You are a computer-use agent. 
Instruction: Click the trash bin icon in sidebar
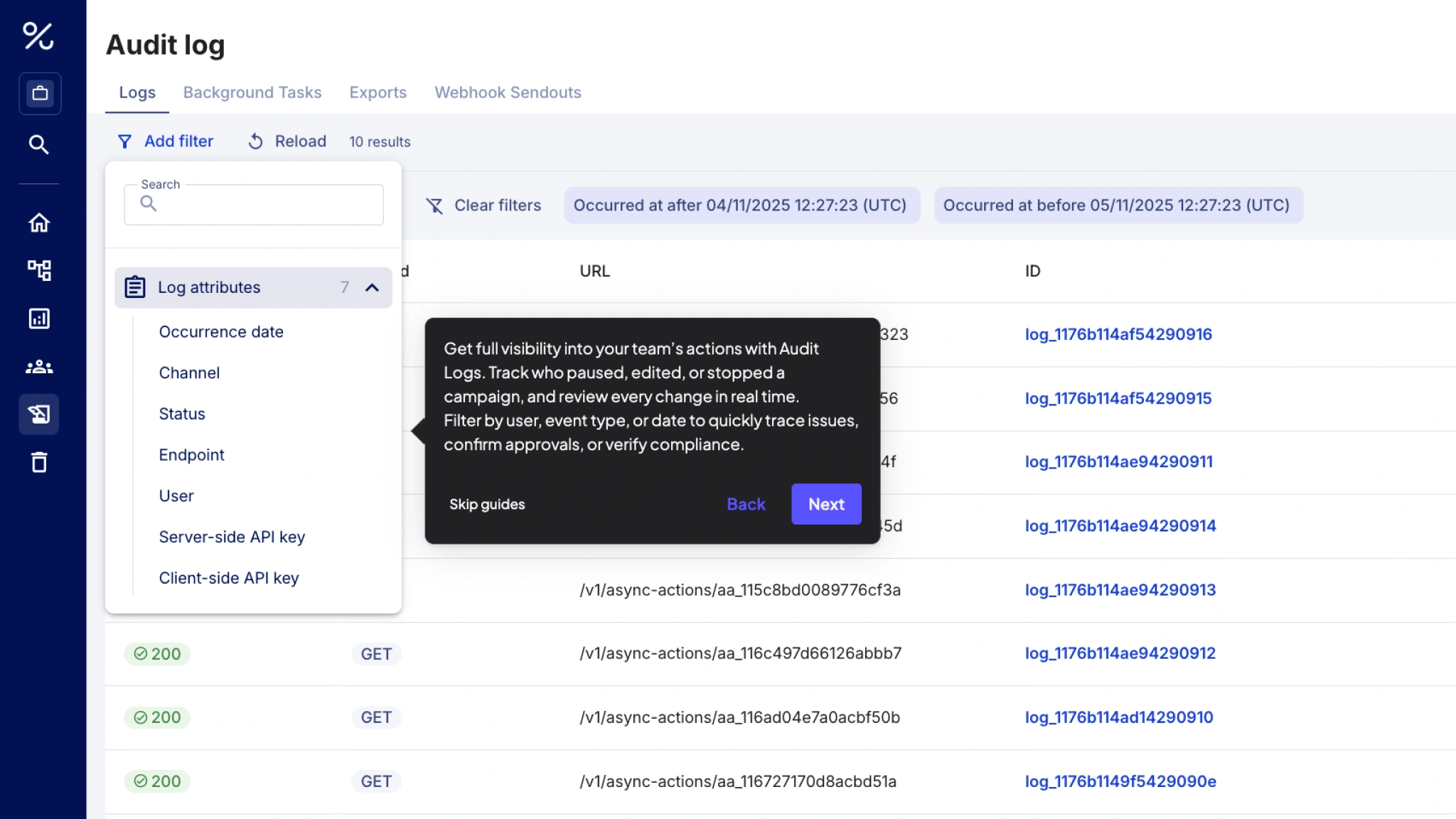(x=38, y=463)
